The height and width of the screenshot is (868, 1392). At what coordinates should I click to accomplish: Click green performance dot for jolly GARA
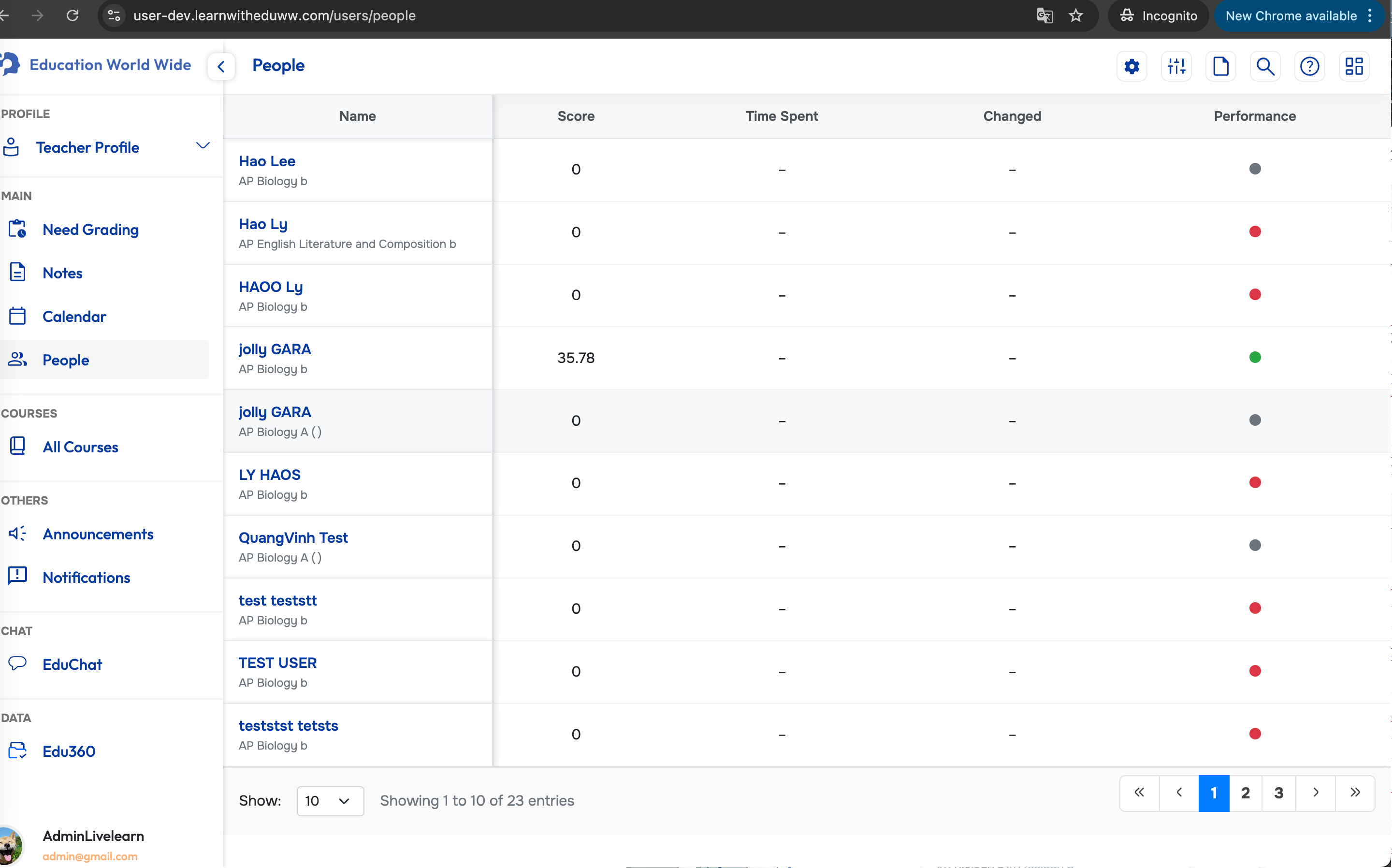click(x=1255, y=358)
